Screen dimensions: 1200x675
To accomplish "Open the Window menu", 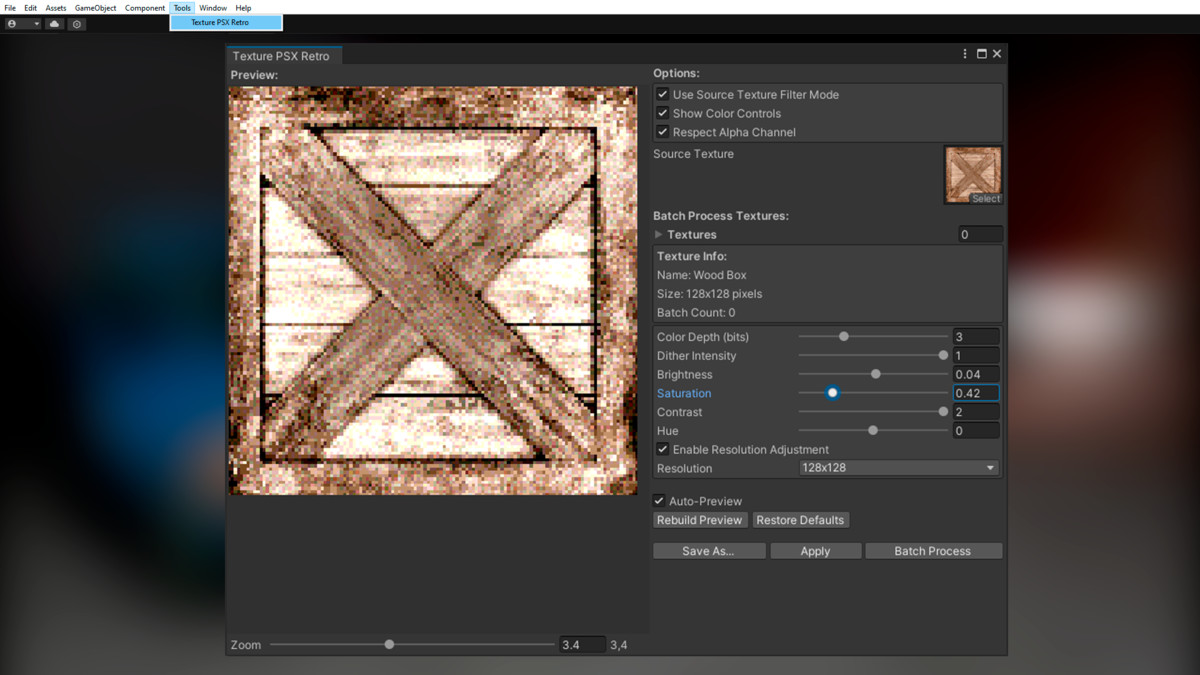I will pyautogui.click(x=213, y=8).
